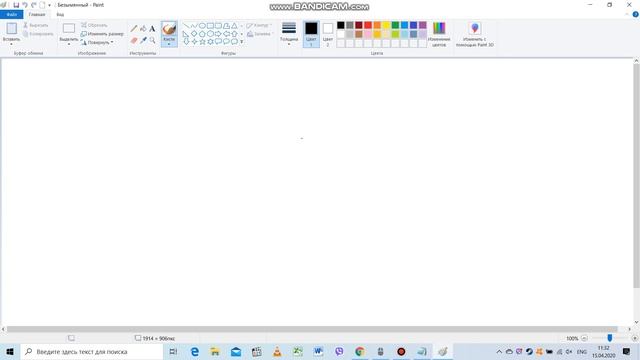
Task: Open Viber from taskbar
Action: pyautogui.click(x=339, y=351)
